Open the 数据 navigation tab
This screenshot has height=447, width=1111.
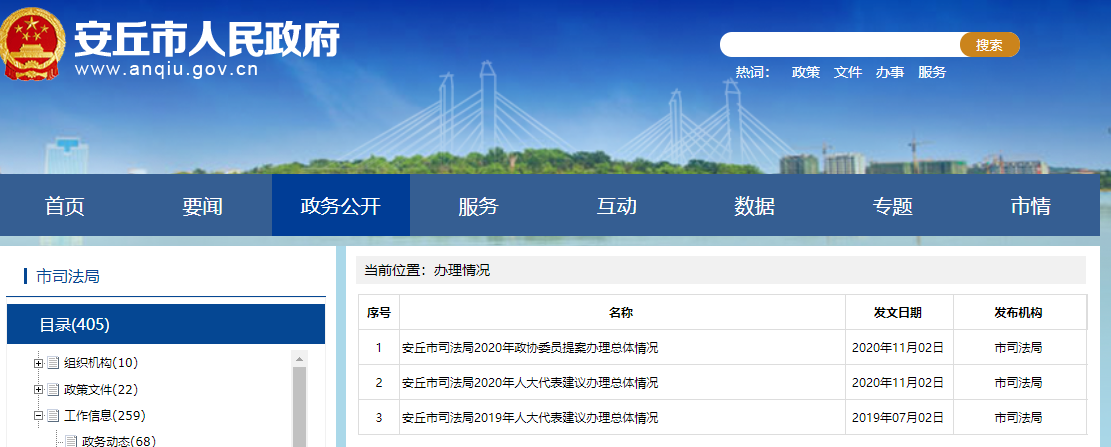coord(754,205)
